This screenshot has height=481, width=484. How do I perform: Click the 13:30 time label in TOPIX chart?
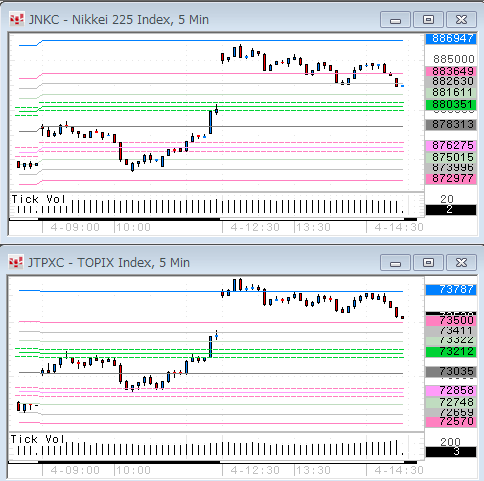point(313,470)
